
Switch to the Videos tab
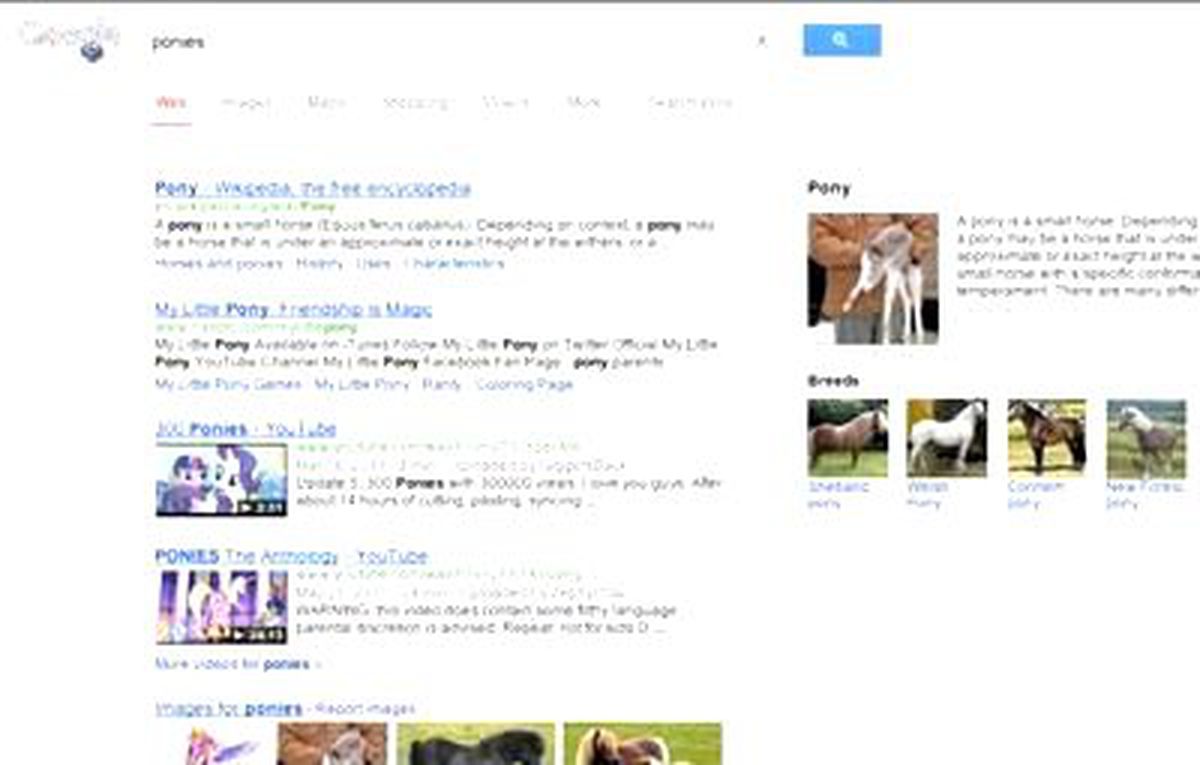[506, 102]
